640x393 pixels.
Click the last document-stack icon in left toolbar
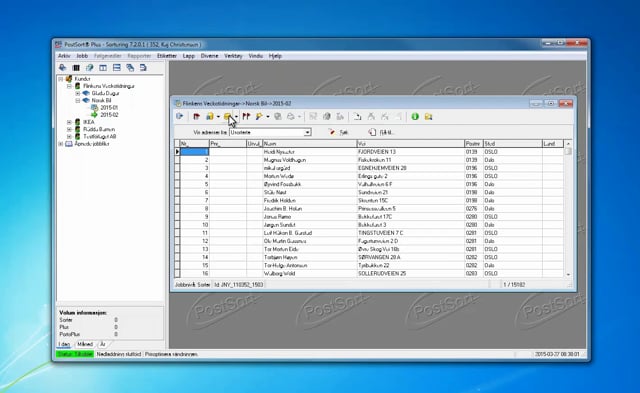[x=143, y=68]
